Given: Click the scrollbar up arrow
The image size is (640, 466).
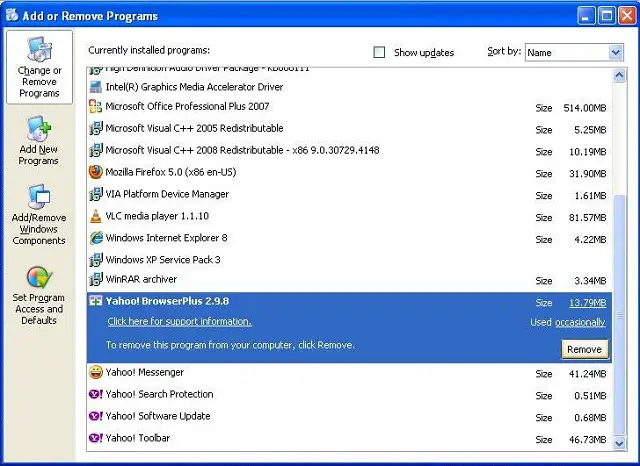Looking at the screenshot, I should [x=619, y=75].
